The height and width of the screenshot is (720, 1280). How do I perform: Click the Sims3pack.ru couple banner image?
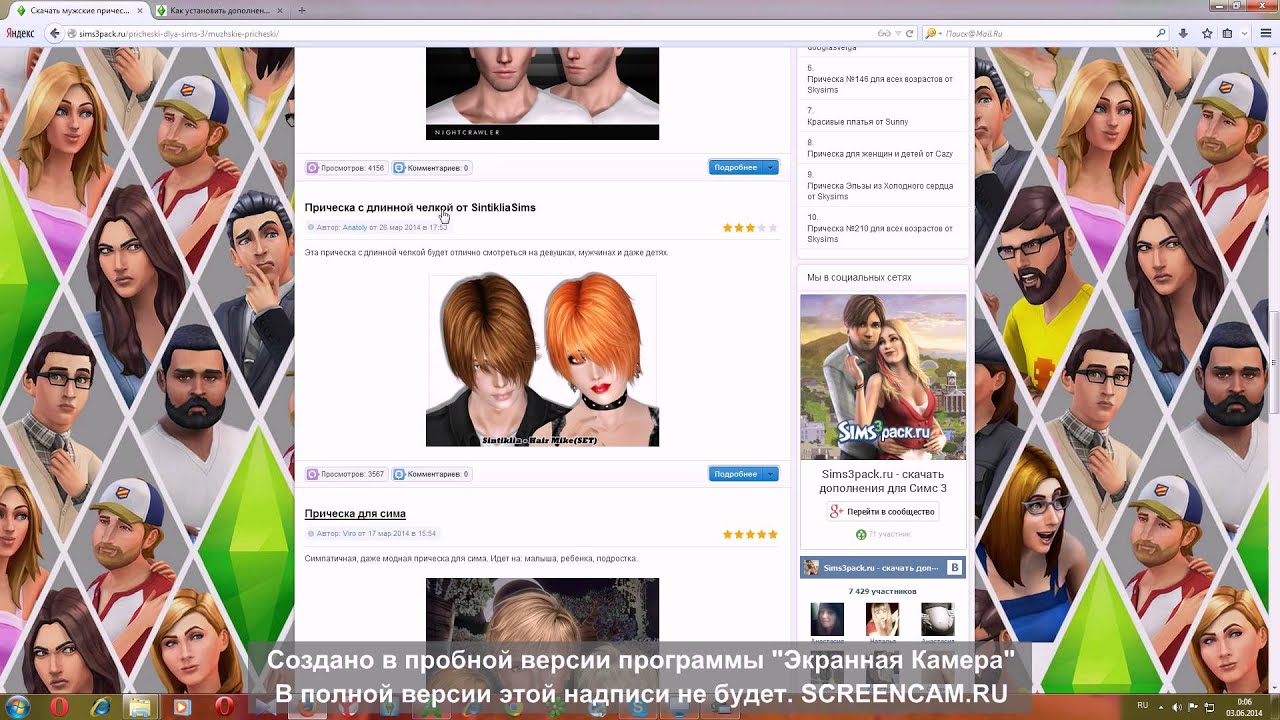(x=883, y=377)
